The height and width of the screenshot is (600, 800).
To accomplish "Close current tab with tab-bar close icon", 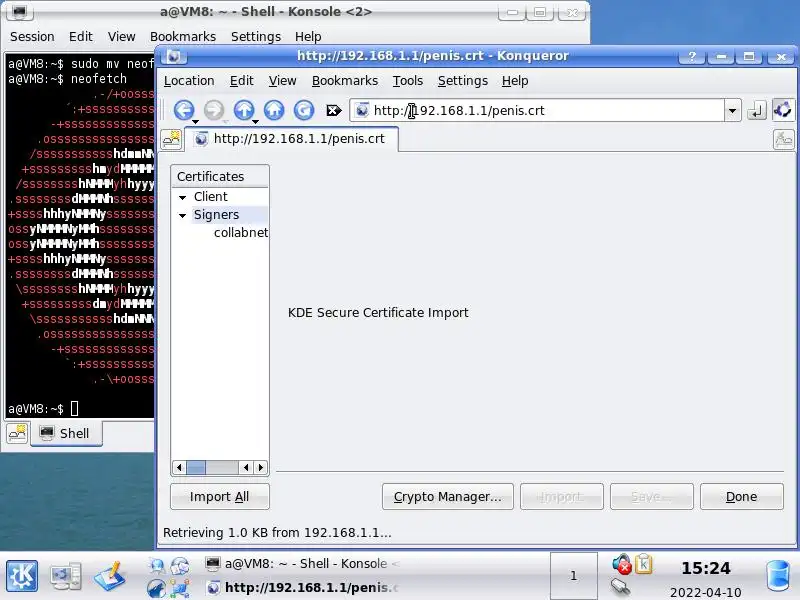I will coord(784,139).
